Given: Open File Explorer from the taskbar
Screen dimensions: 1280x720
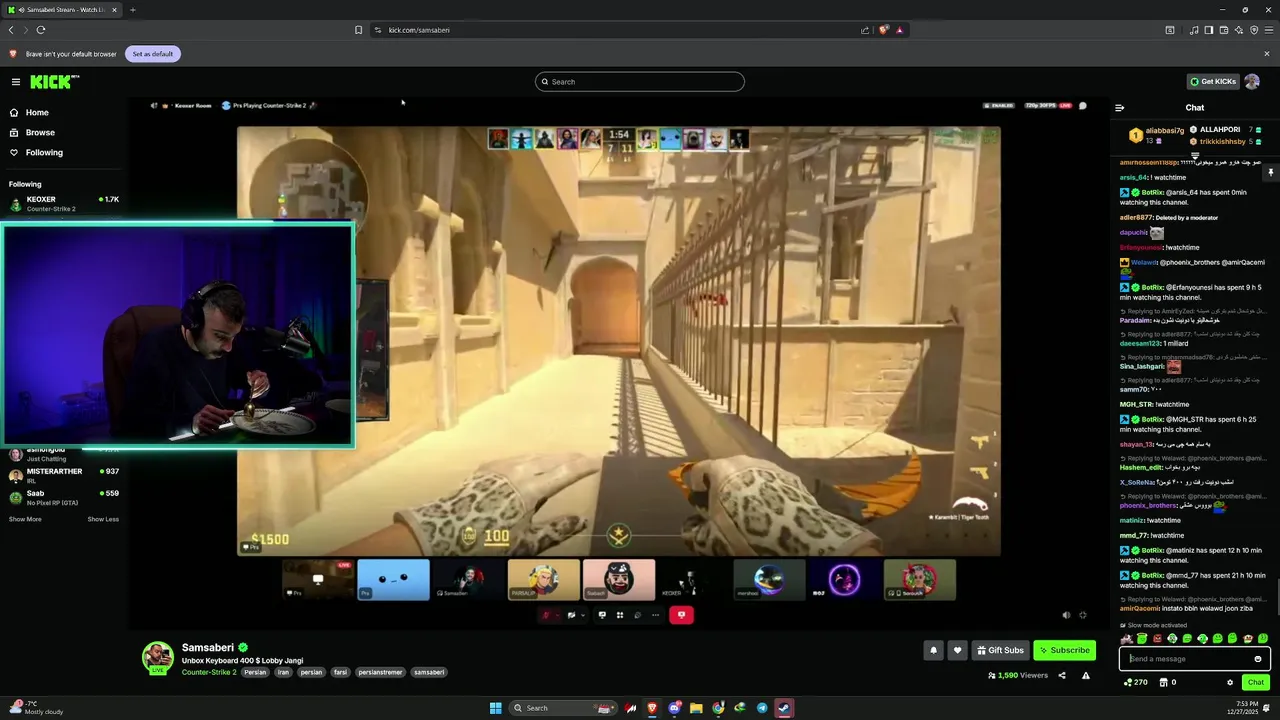Looking at the screenshot, I should (696, 708).
